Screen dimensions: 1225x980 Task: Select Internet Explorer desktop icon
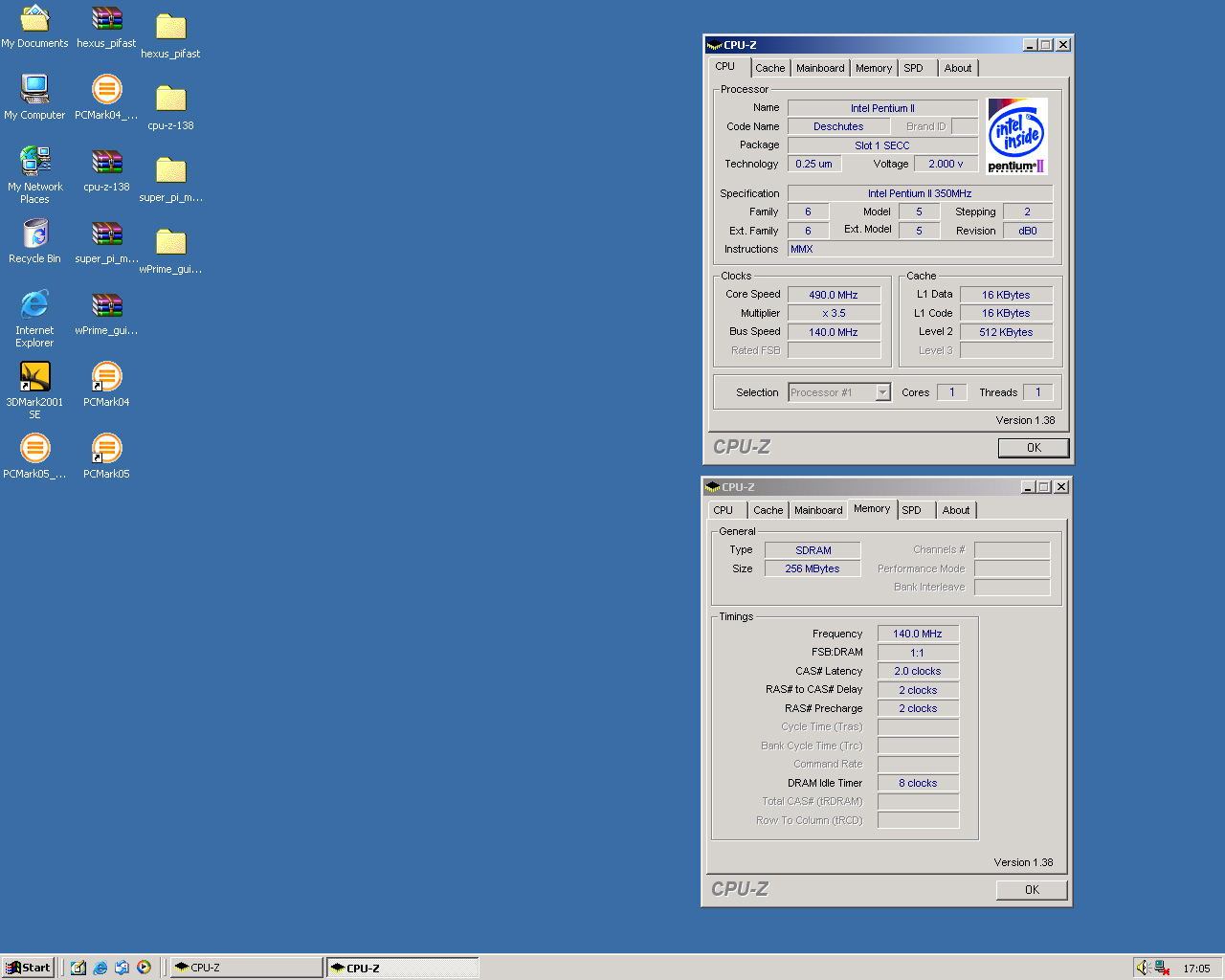point(34,319)
